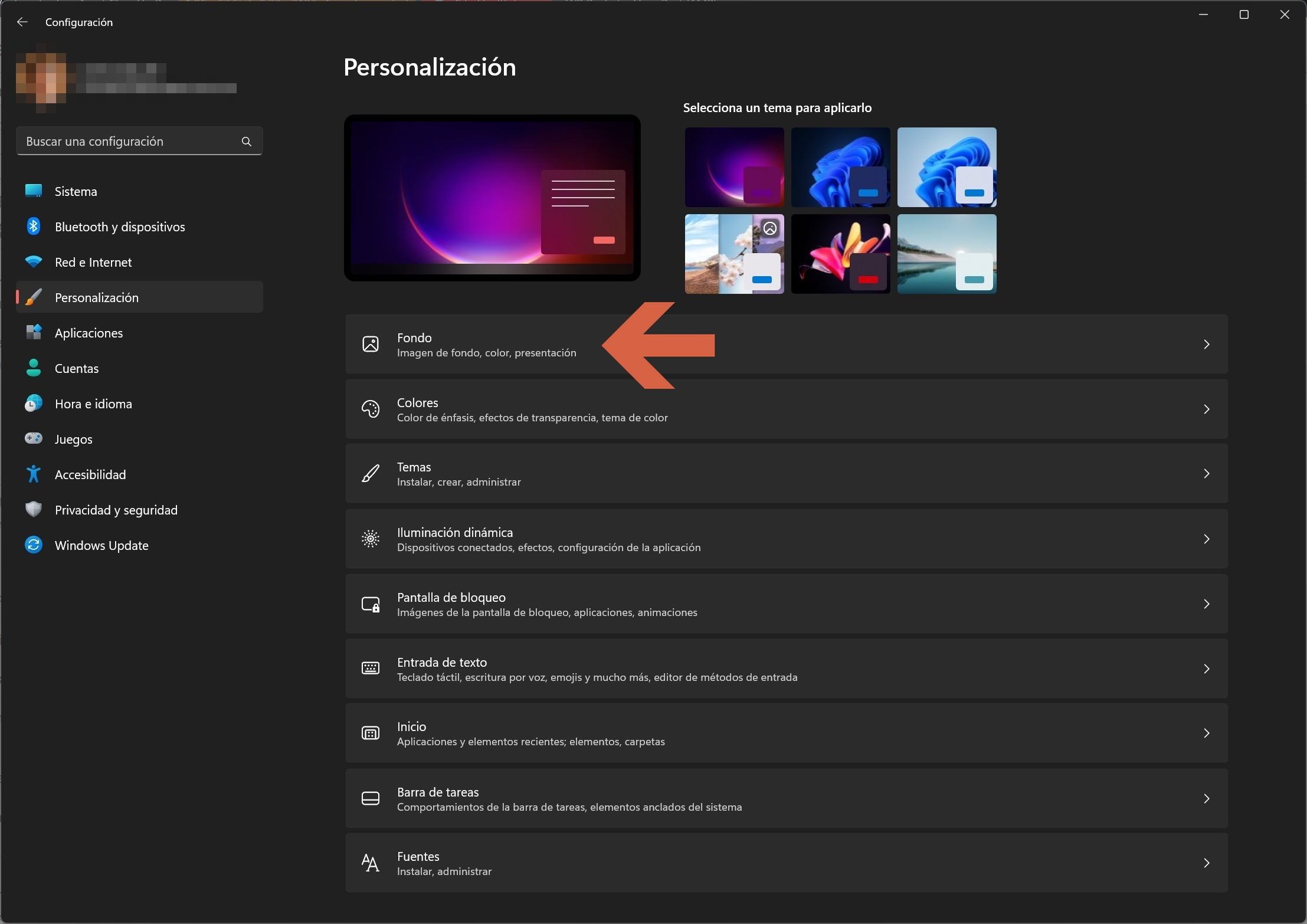Click the Juegos gamepad icon
Screen dimensions: 1307x924
pos(34,438)
